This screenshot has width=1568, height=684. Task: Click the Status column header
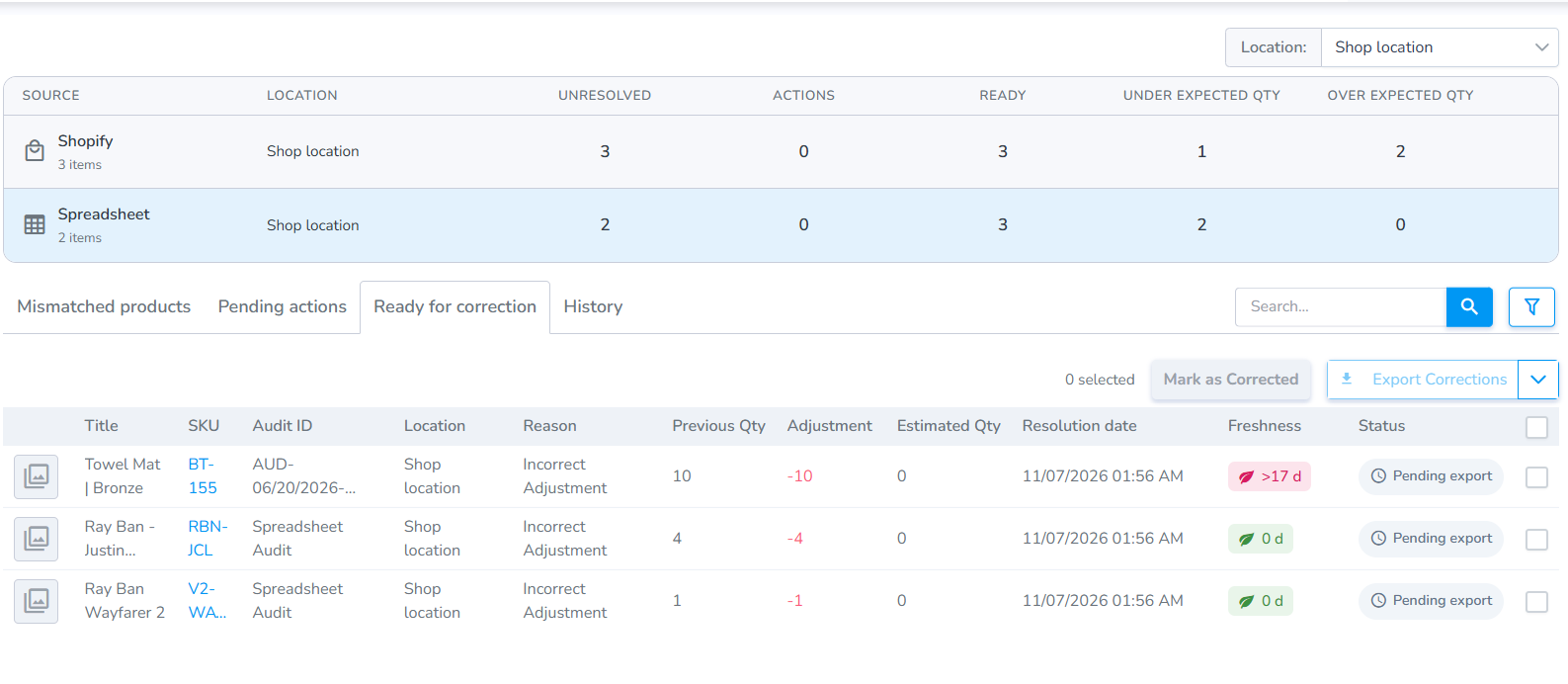1381,426
